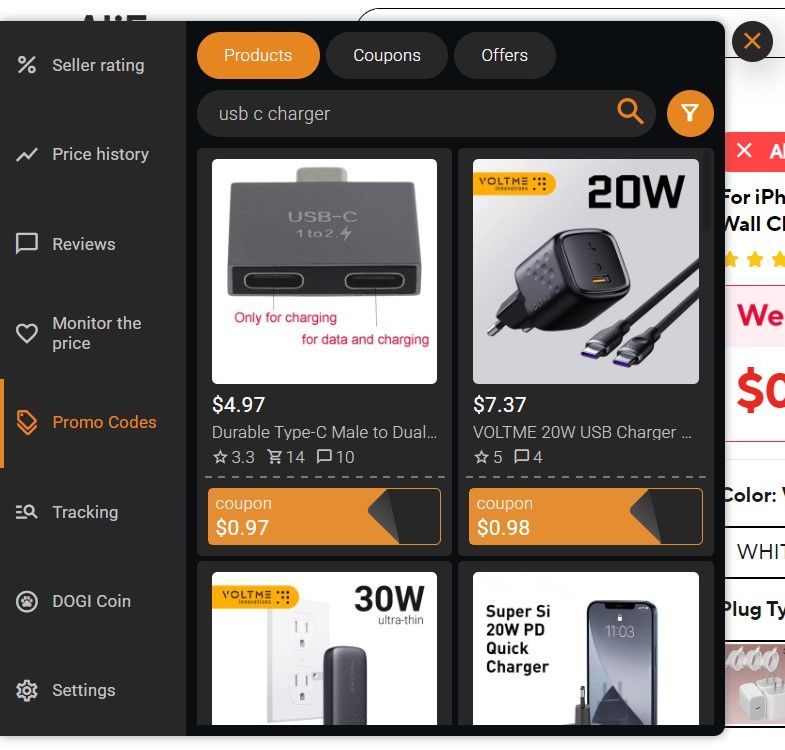Reveal the $0.97 coupon
This screenshot has width=785, height=750.
(x=324, y=516)
